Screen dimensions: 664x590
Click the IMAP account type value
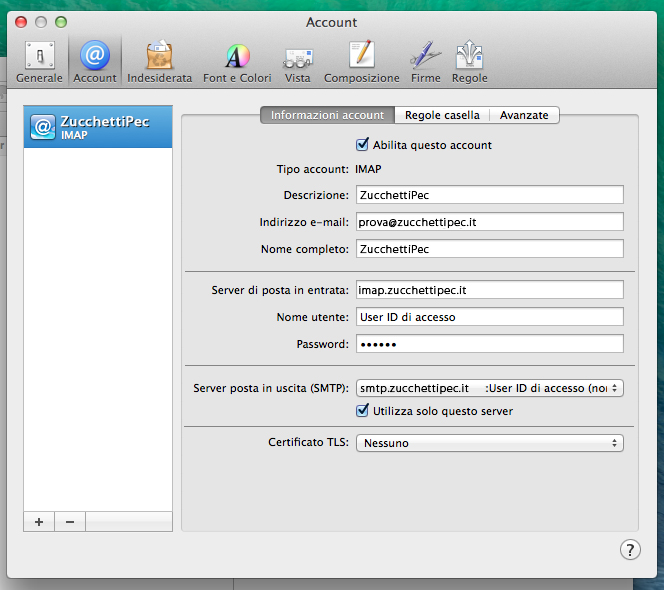pos(368,169)
